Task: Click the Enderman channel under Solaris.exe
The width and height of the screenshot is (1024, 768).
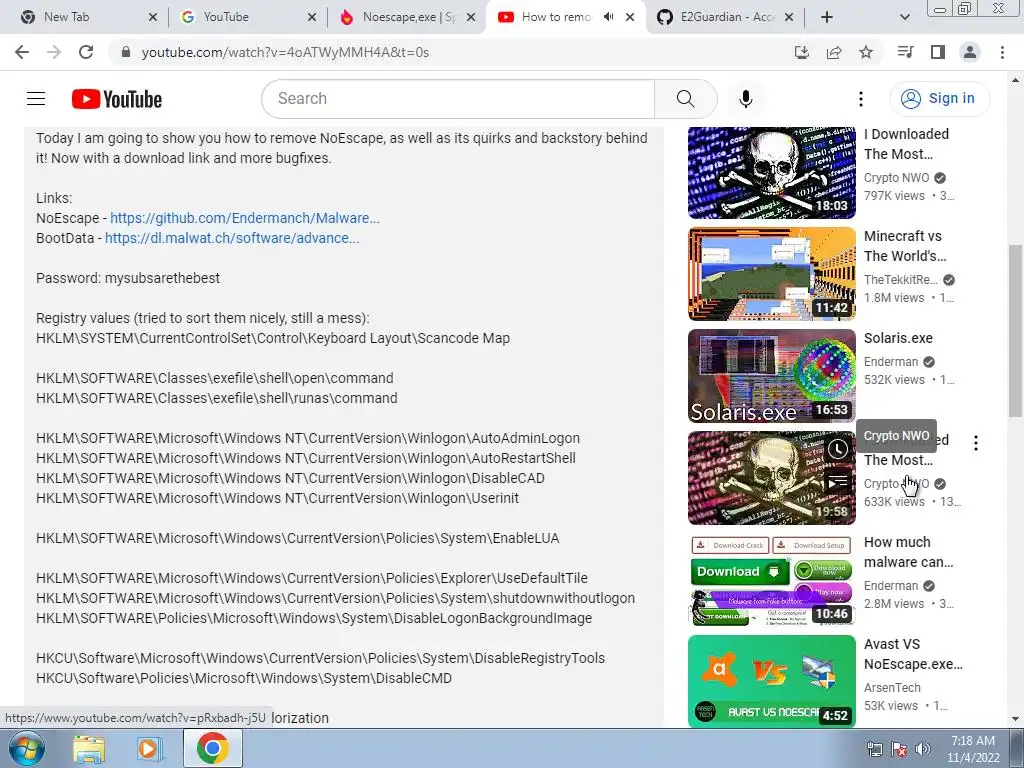Action: (x=891, y=362)
